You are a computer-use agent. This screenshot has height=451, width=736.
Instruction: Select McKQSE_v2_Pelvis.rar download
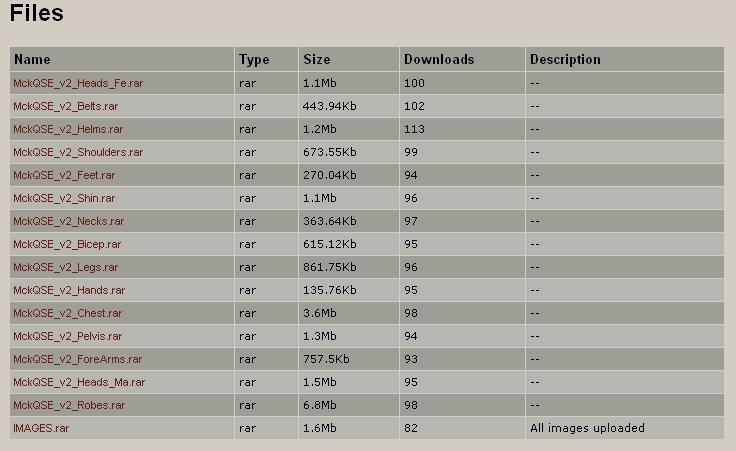(67, 336)
